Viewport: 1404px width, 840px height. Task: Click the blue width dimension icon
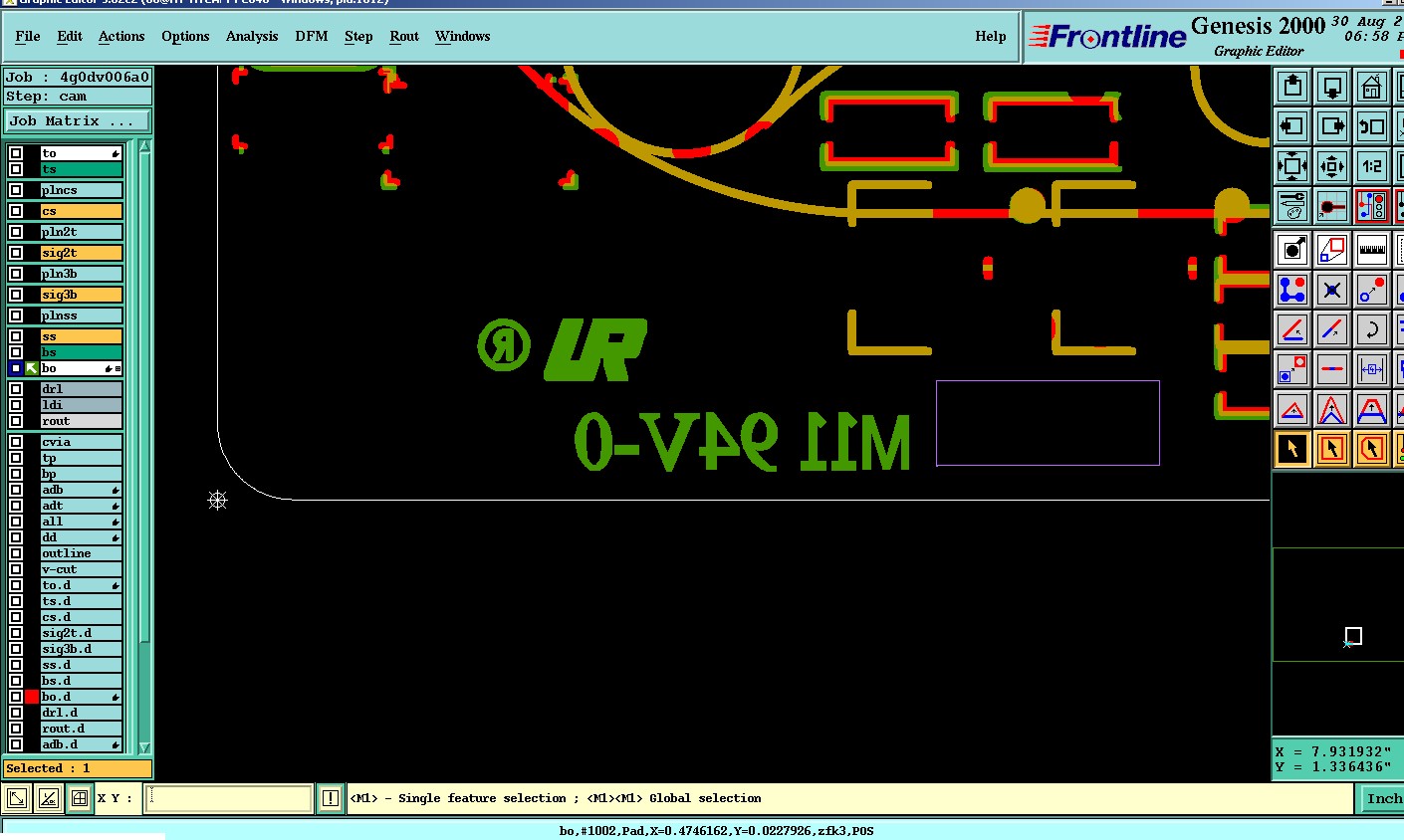(1372, 369)
